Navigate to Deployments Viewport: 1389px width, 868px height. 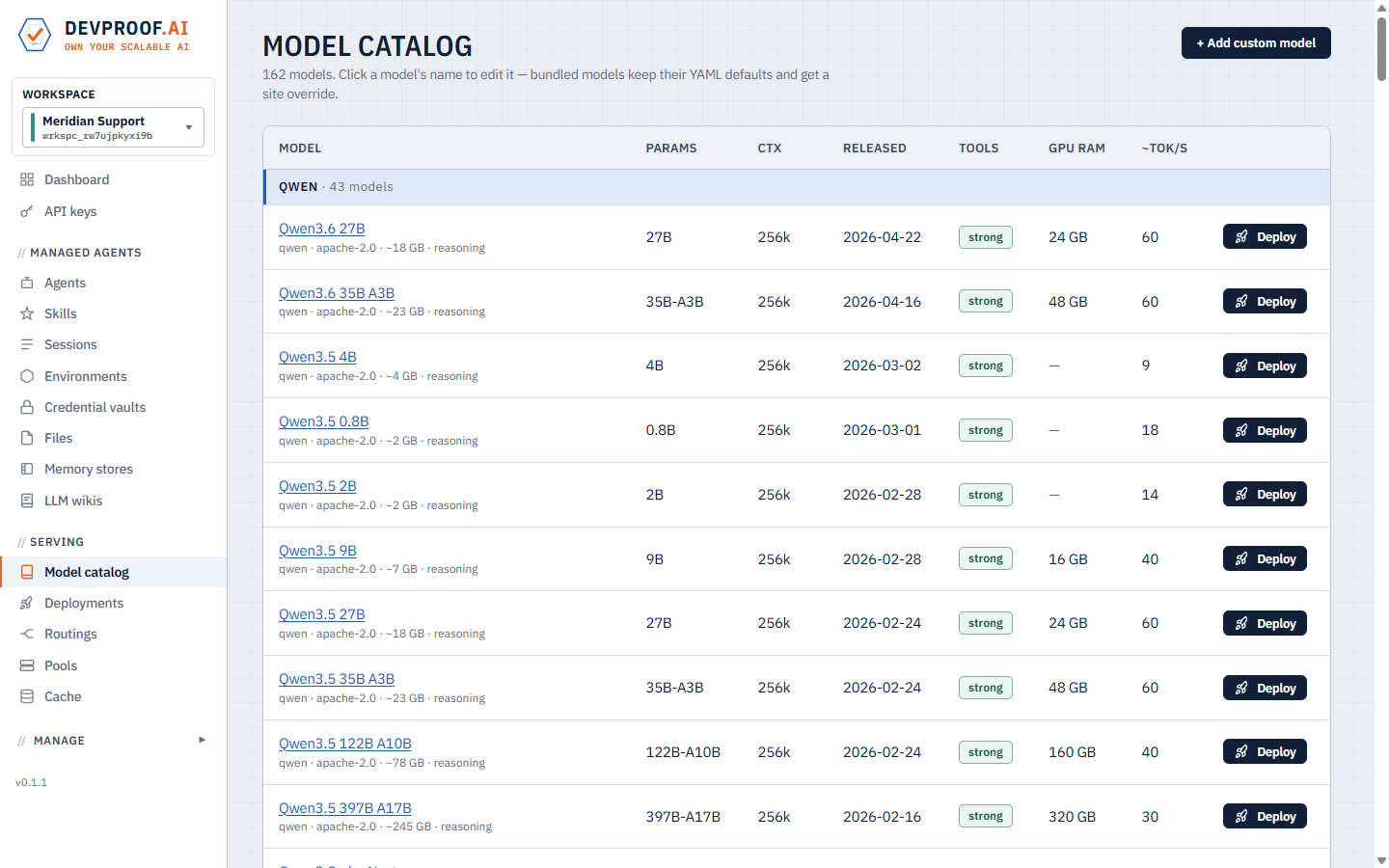pos(113,603)
